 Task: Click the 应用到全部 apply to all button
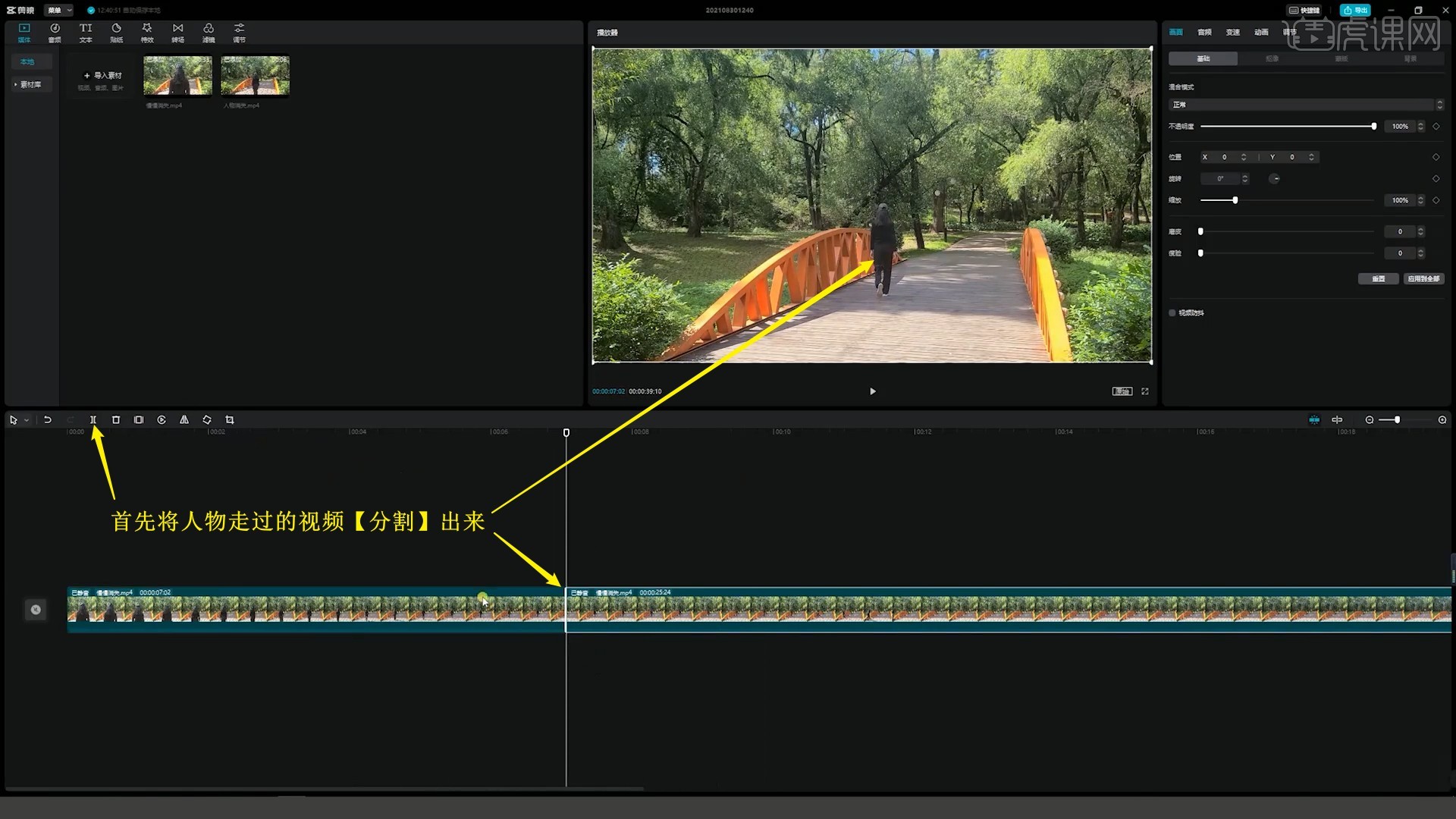[1423, 279]
